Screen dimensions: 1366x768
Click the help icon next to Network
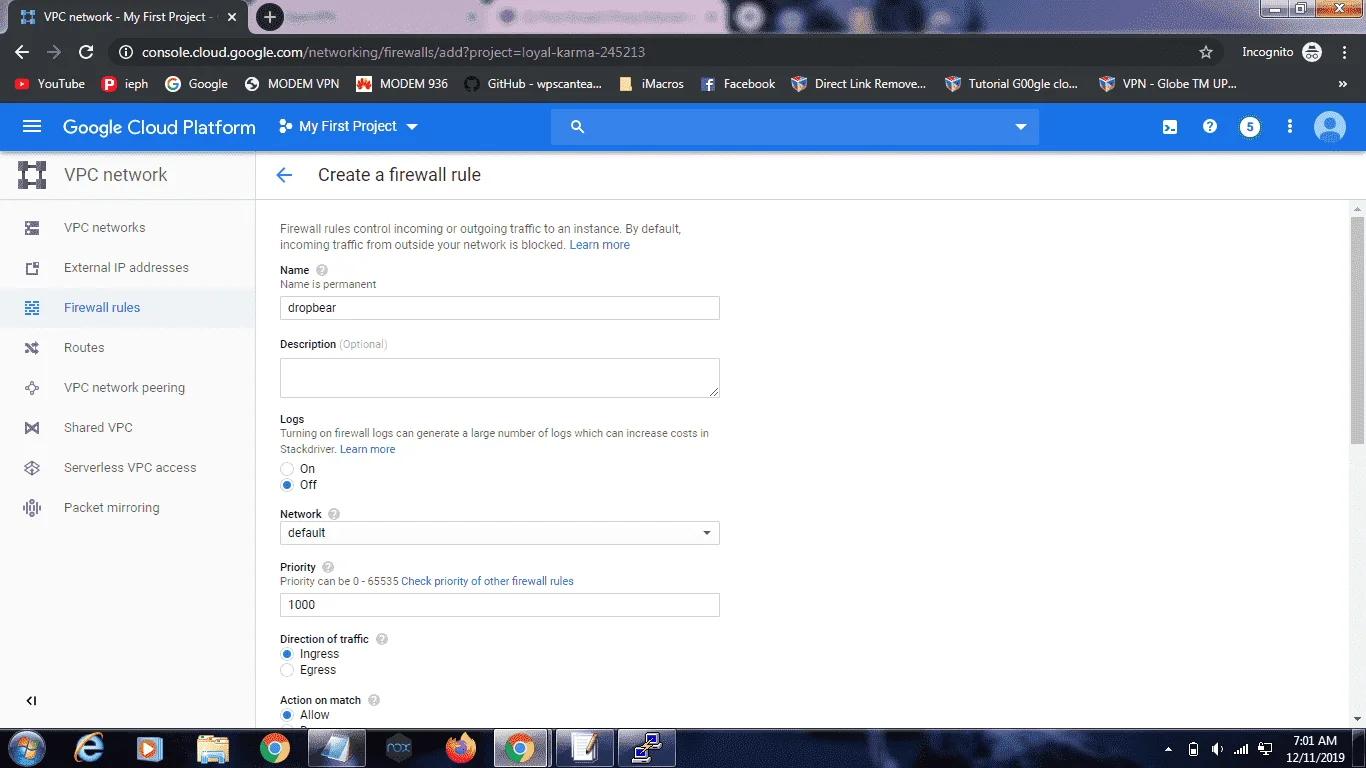pyautogui.click(x=334, y=514)
